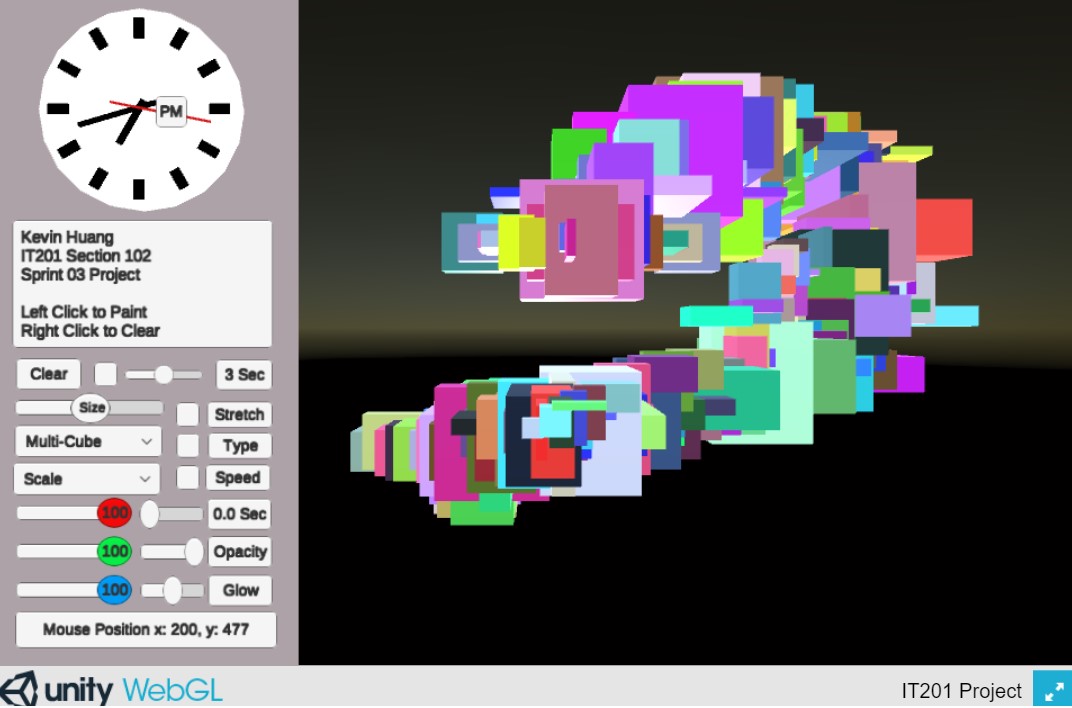Click the Size slider handle

tap(91, 408)
